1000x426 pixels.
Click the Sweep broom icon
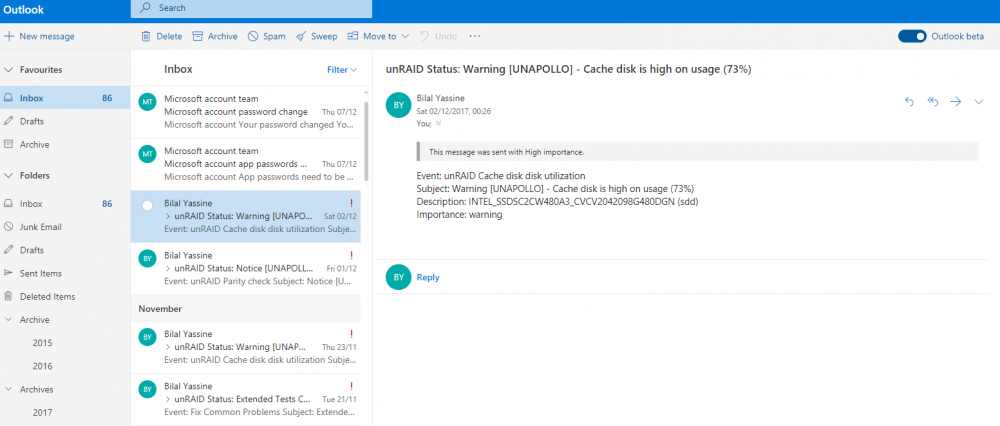301,36
